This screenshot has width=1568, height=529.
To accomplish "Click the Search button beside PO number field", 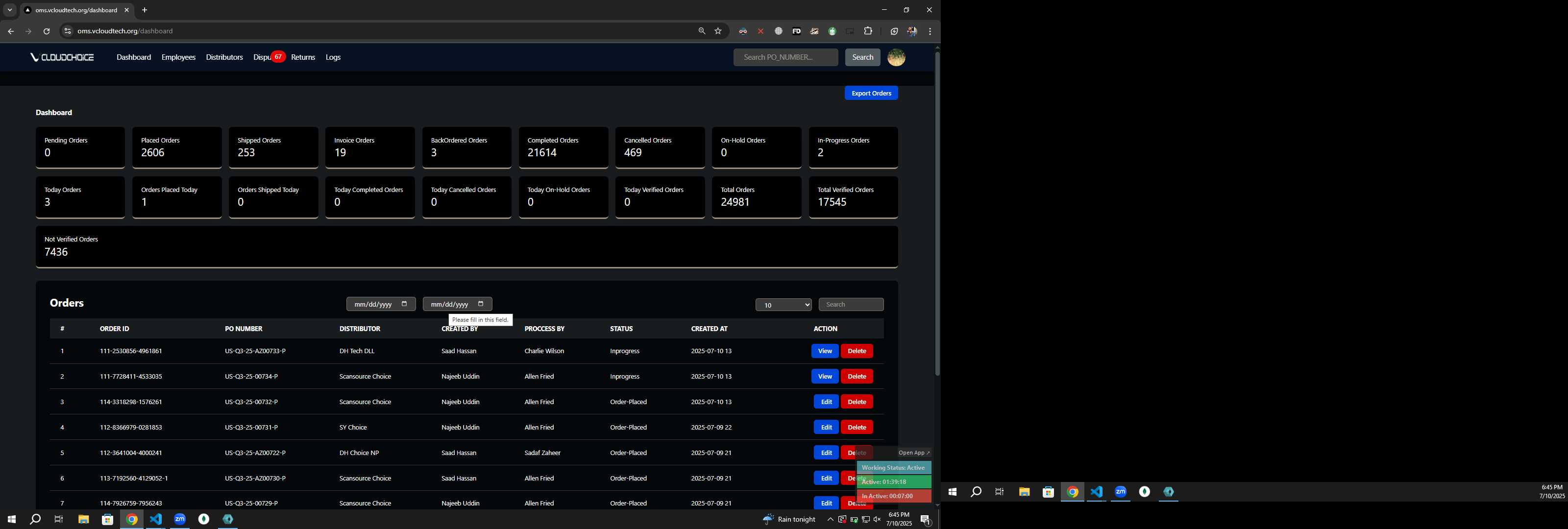I will point(862,57).
